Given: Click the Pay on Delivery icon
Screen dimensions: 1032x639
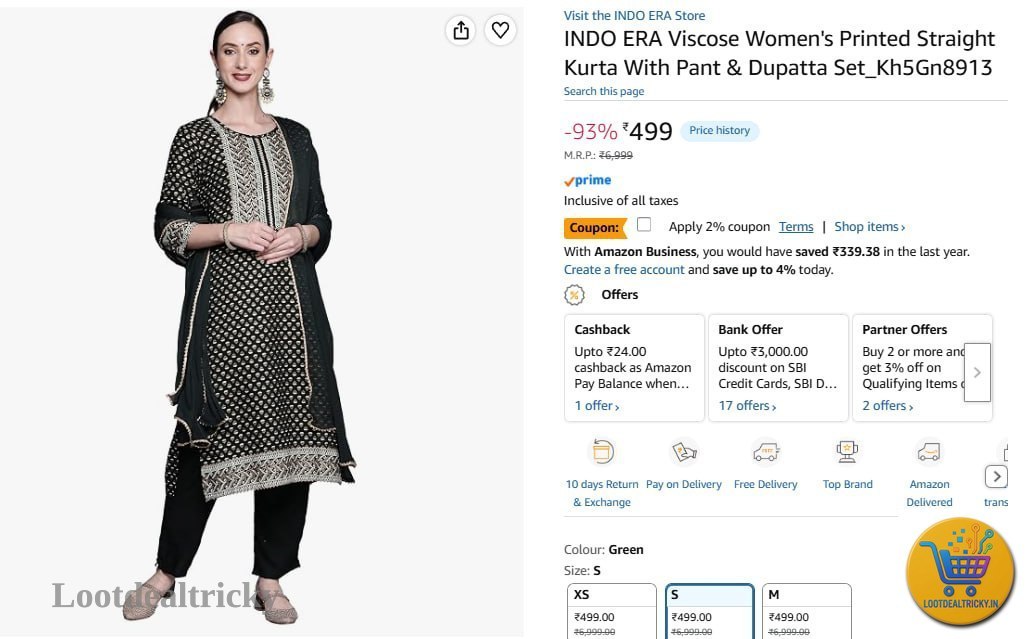Looking at the screenshot, I should coord(684,452).
